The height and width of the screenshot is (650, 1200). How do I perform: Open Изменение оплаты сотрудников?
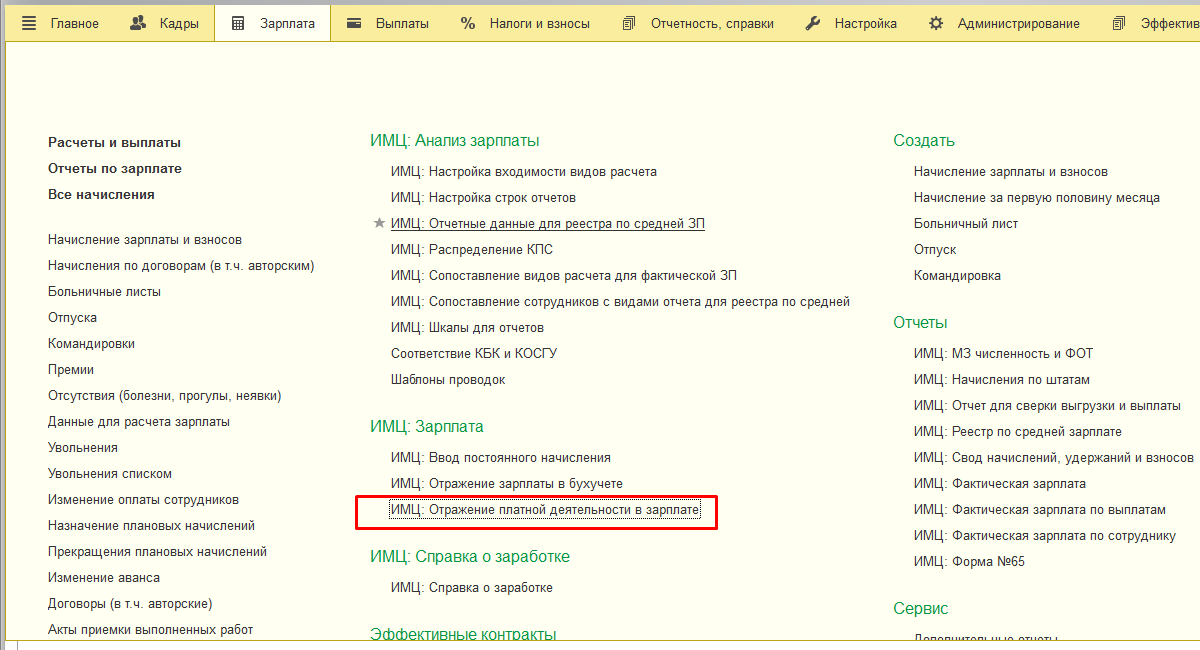pos(143,500)
